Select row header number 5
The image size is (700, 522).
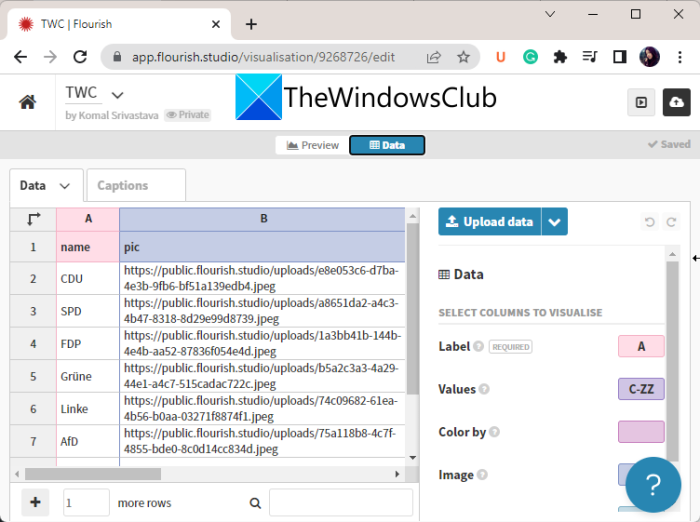tap(33, 376)
